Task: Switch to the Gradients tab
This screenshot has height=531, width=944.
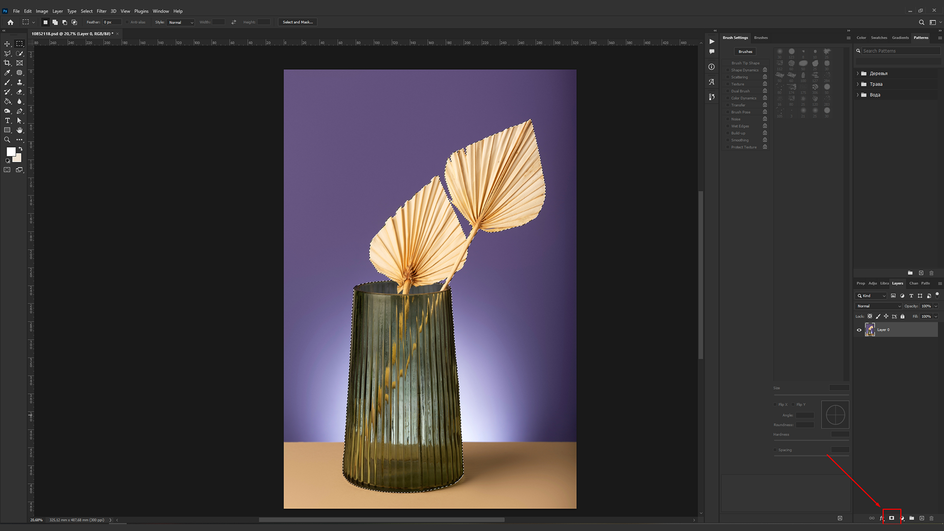Action: 901,37
